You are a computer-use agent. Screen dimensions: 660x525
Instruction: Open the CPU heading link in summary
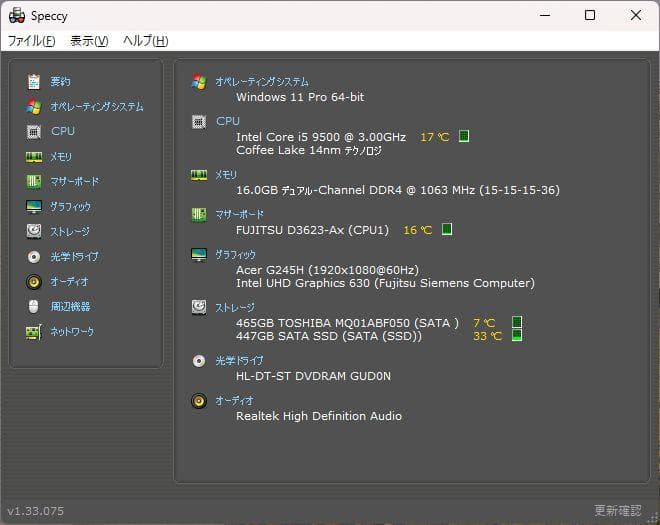pyautogui.click(x=228, y=121)
